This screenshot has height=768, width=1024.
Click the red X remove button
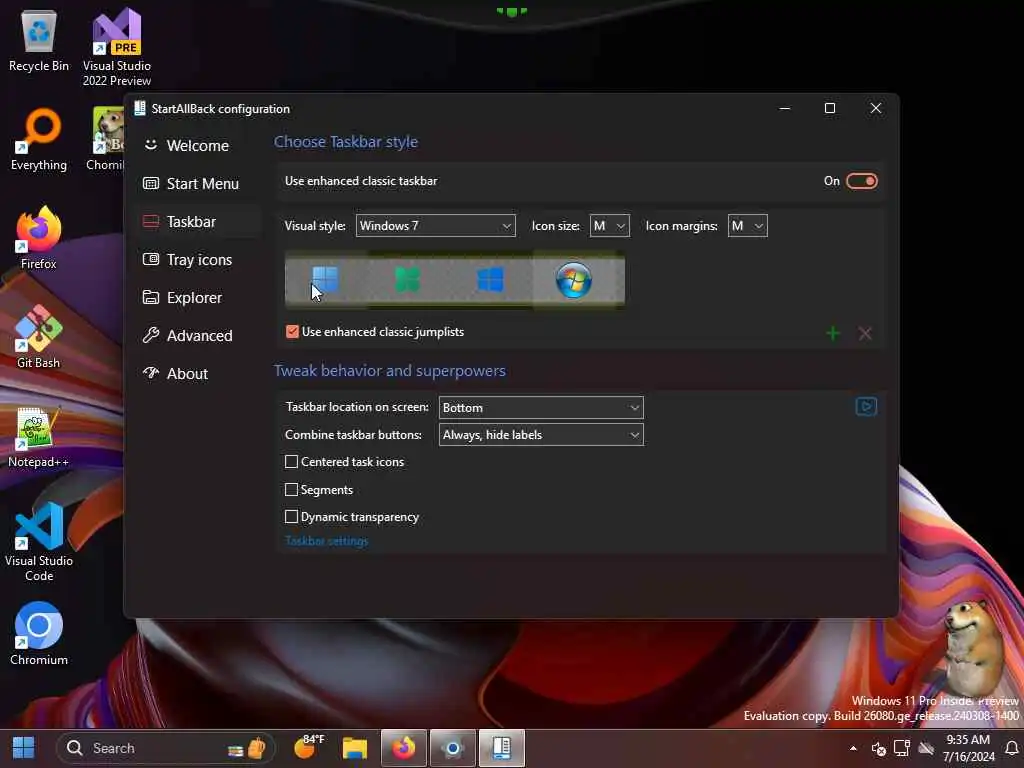865,334
